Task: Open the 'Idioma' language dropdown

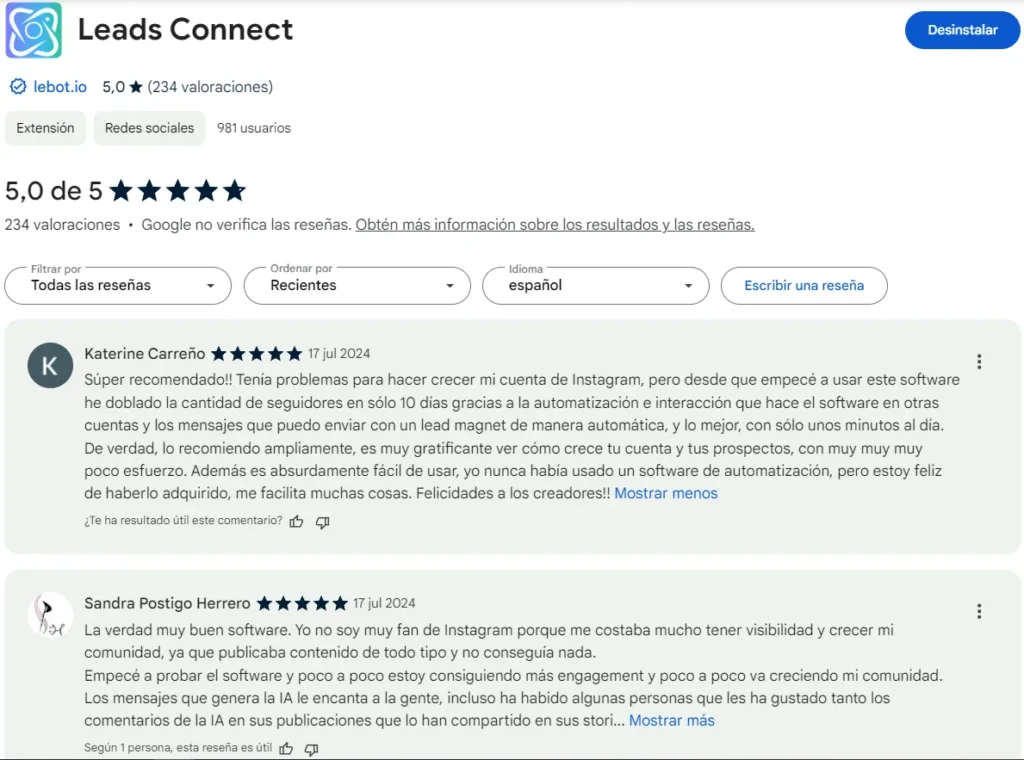Action: (x=595, y=285)
